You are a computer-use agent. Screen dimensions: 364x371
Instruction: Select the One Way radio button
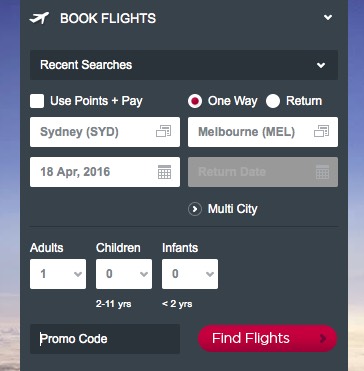(x=195, y=101)
